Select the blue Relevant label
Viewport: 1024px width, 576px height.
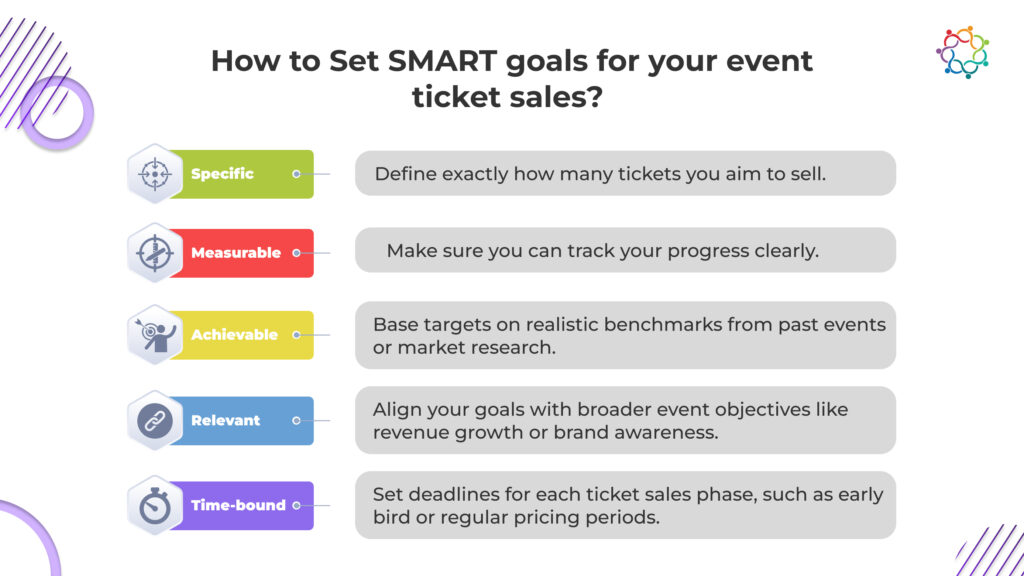[x=242, y=421]
